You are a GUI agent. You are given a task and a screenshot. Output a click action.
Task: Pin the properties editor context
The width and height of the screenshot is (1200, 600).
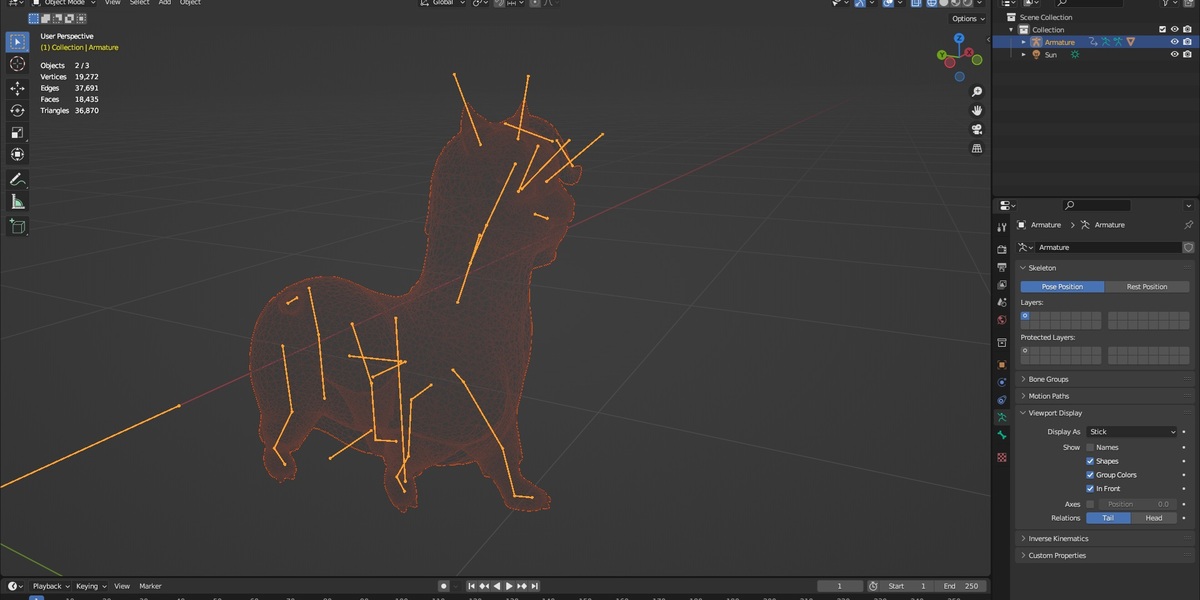[x=1188, y=225]
